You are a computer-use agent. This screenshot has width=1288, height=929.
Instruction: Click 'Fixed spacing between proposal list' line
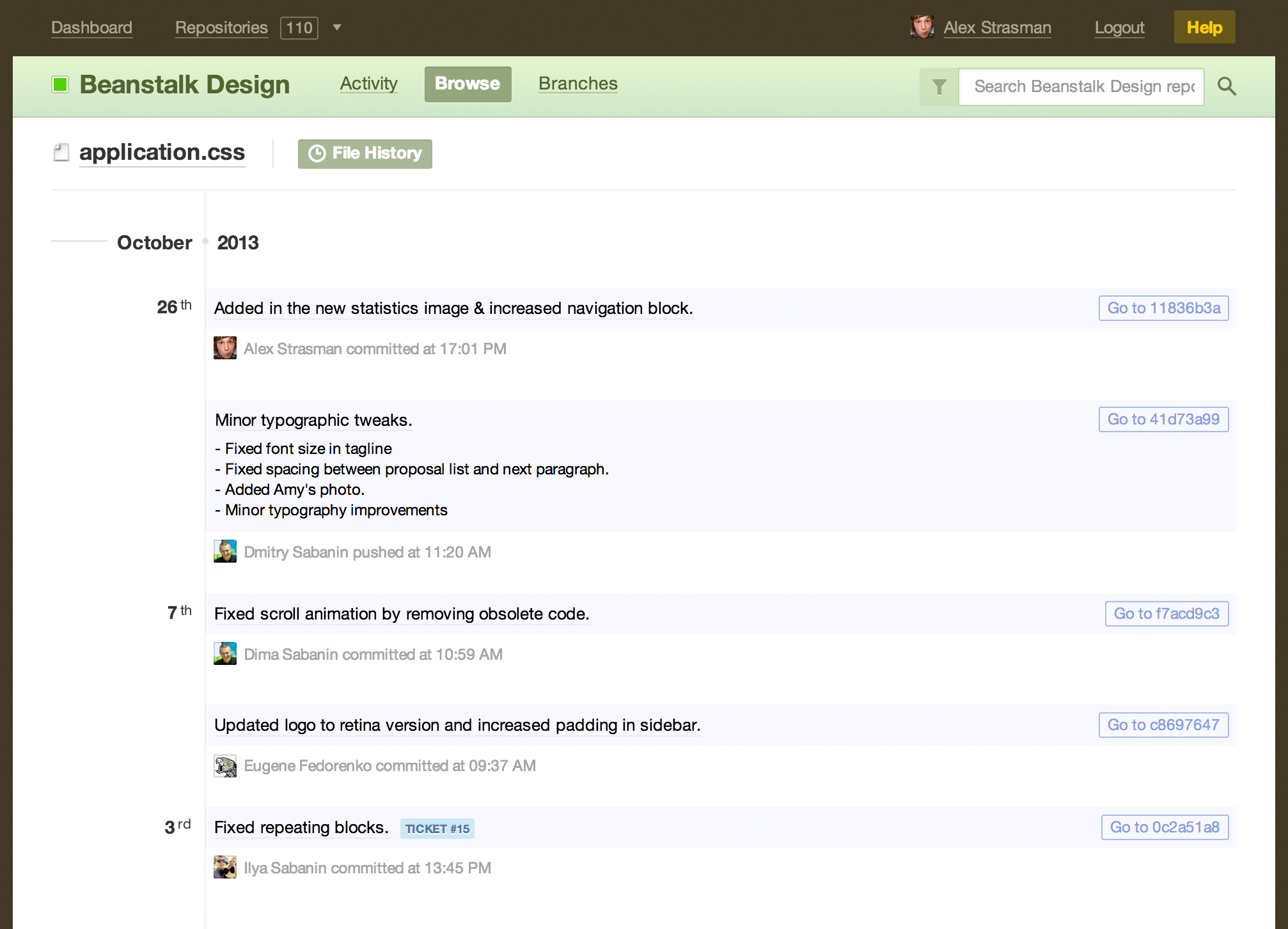(412, 469)
